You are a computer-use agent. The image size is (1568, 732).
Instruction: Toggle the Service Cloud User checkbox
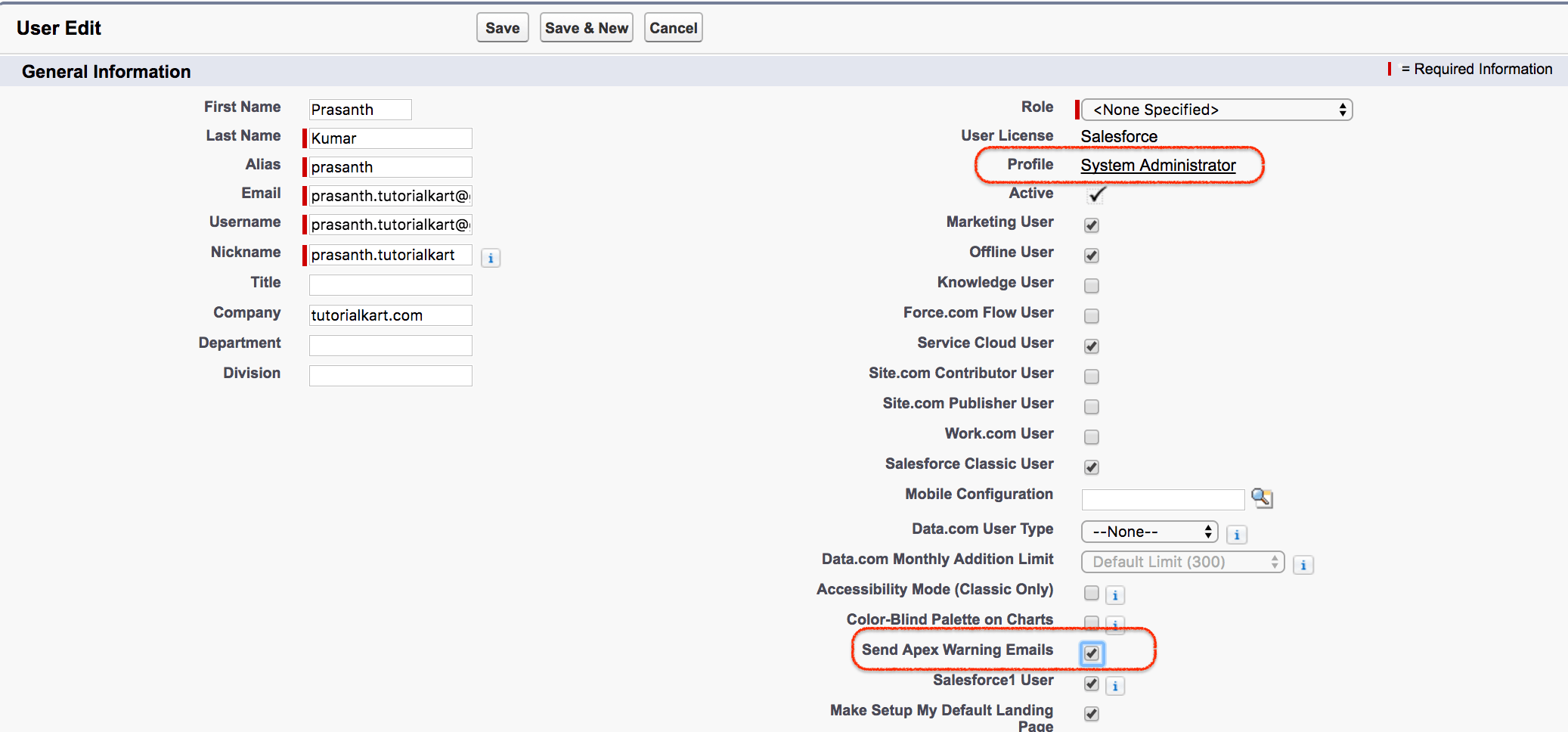coord(1091,346)
